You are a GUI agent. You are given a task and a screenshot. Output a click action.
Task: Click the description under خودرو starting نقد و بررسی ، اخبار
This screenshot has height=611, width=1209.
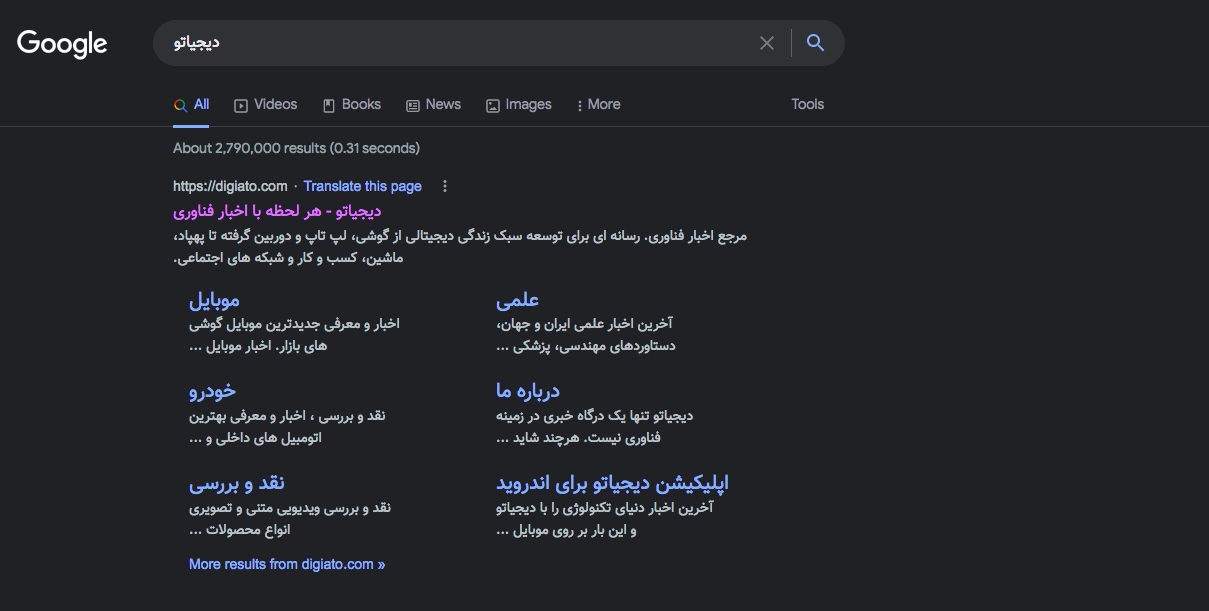(287, 426)
